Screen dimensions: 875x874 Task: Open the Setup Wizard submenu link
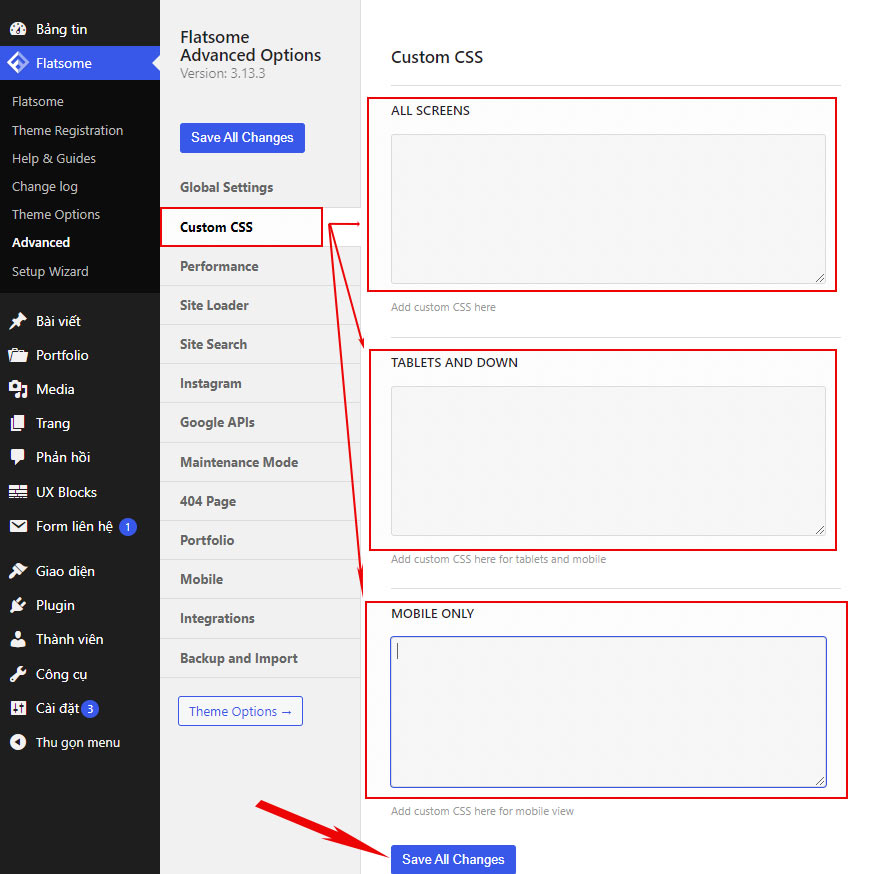[x=50, y=271]
